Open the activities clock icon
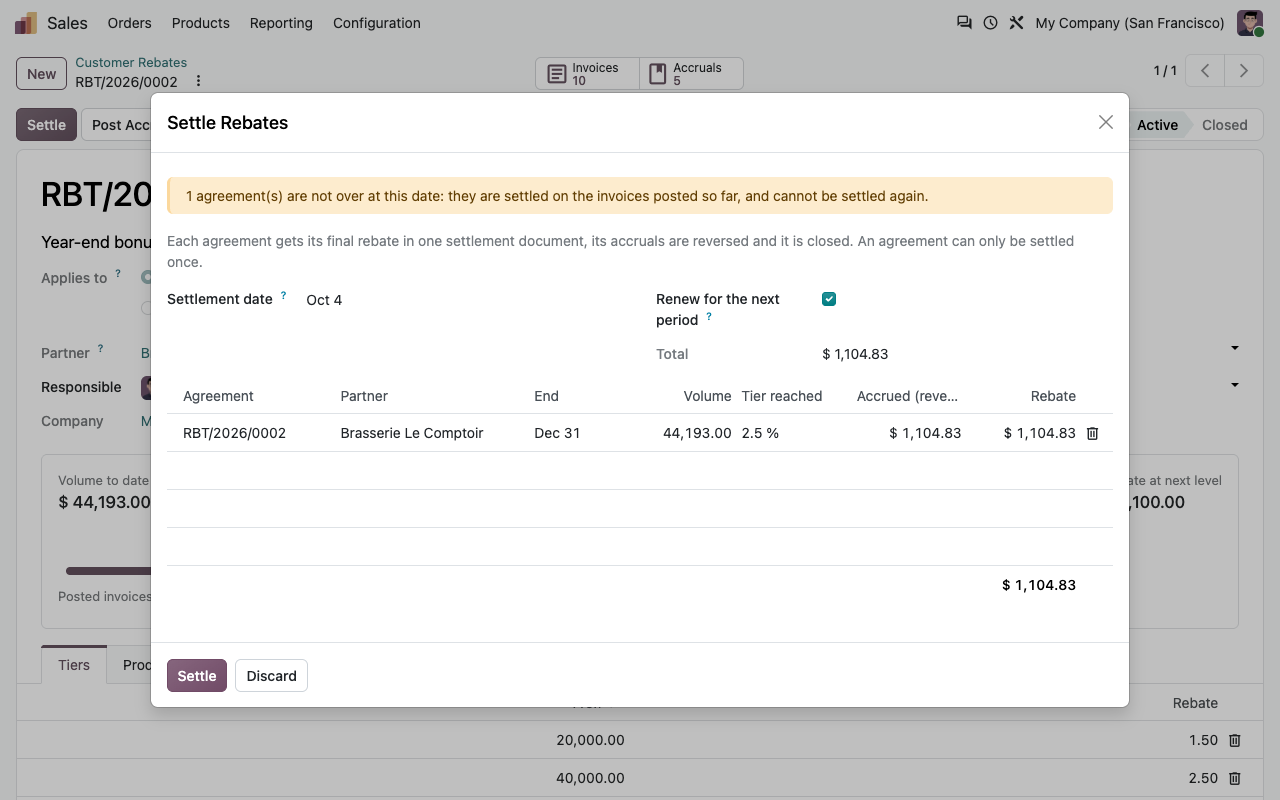The height and width of the screenshot is (800, 1280). (x=990, y=22)
